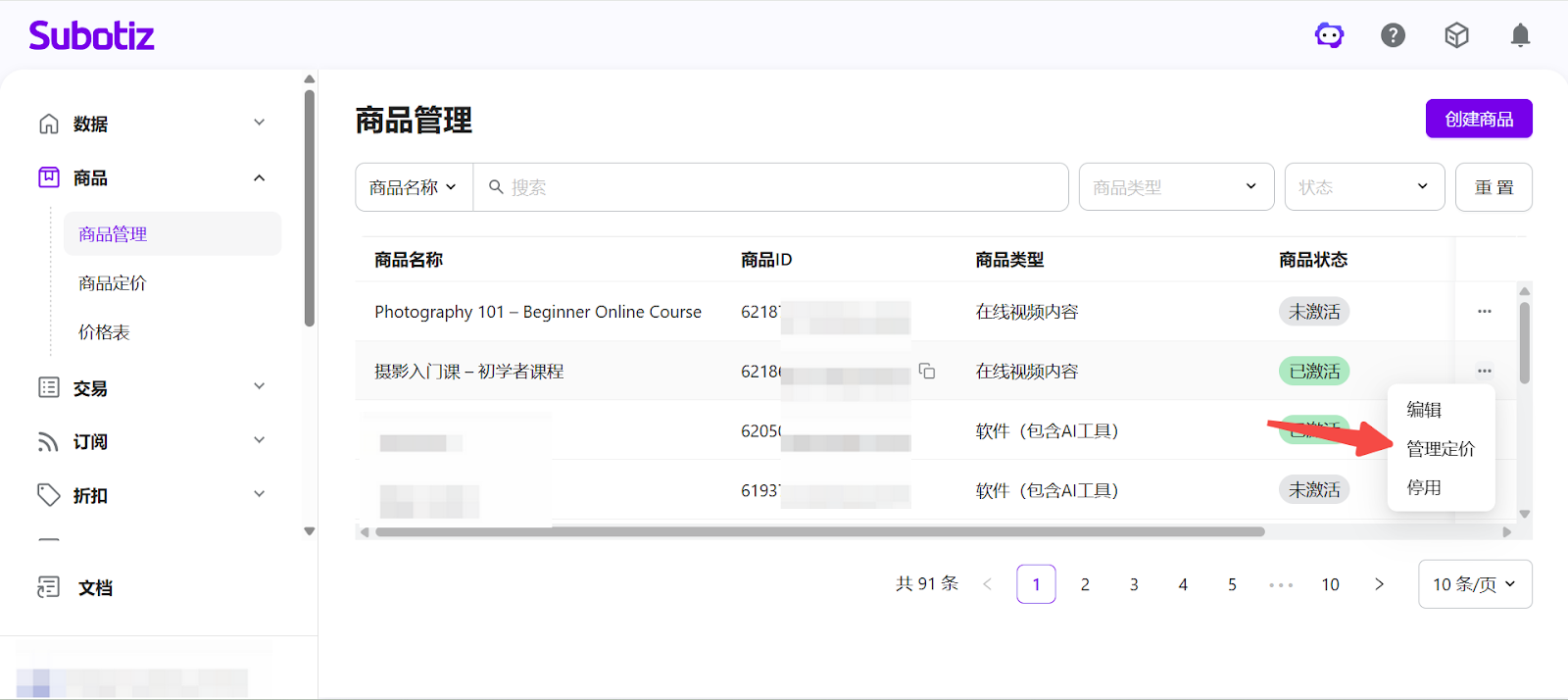Click the 文档 documents icon in sidebar
Image resolution: width=1568 pixels, height=700 pixels.
(48, 587)
